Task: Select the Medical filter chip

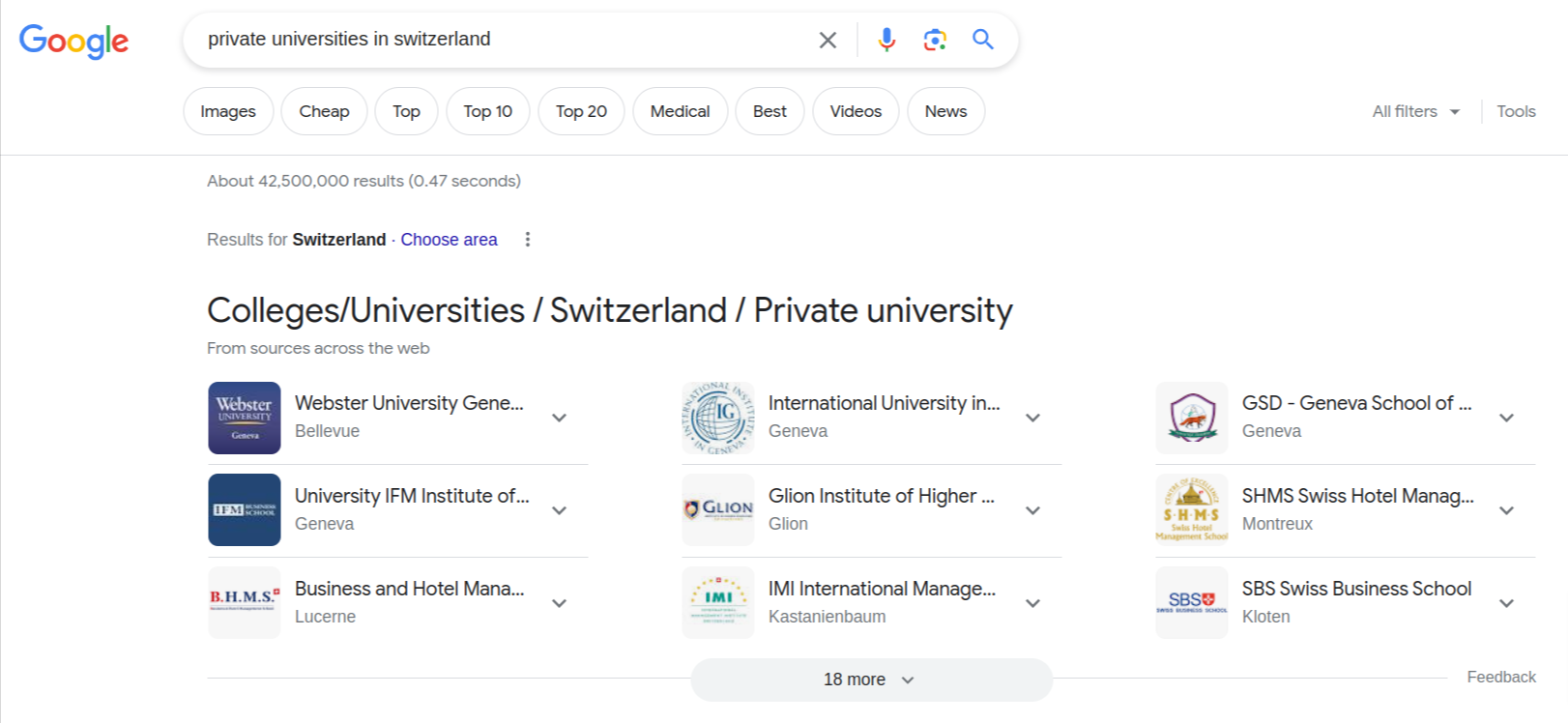Action: click(680, 111)
